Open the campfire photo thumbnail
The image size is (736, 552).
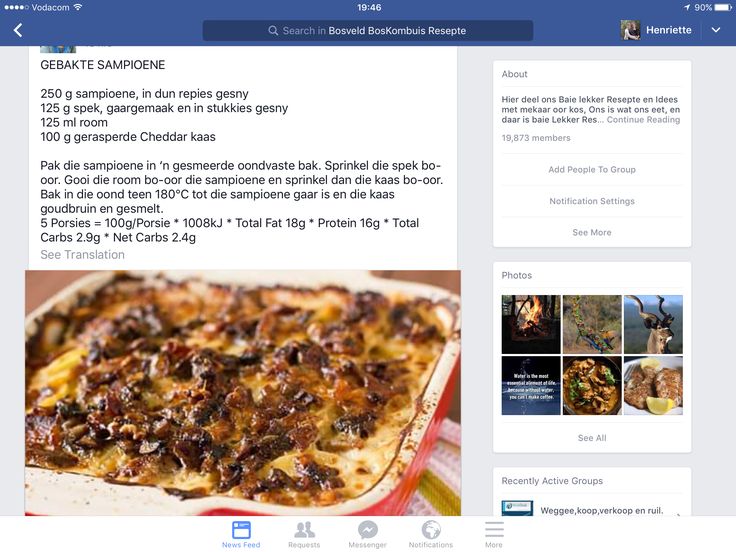(x=531, y=324)
